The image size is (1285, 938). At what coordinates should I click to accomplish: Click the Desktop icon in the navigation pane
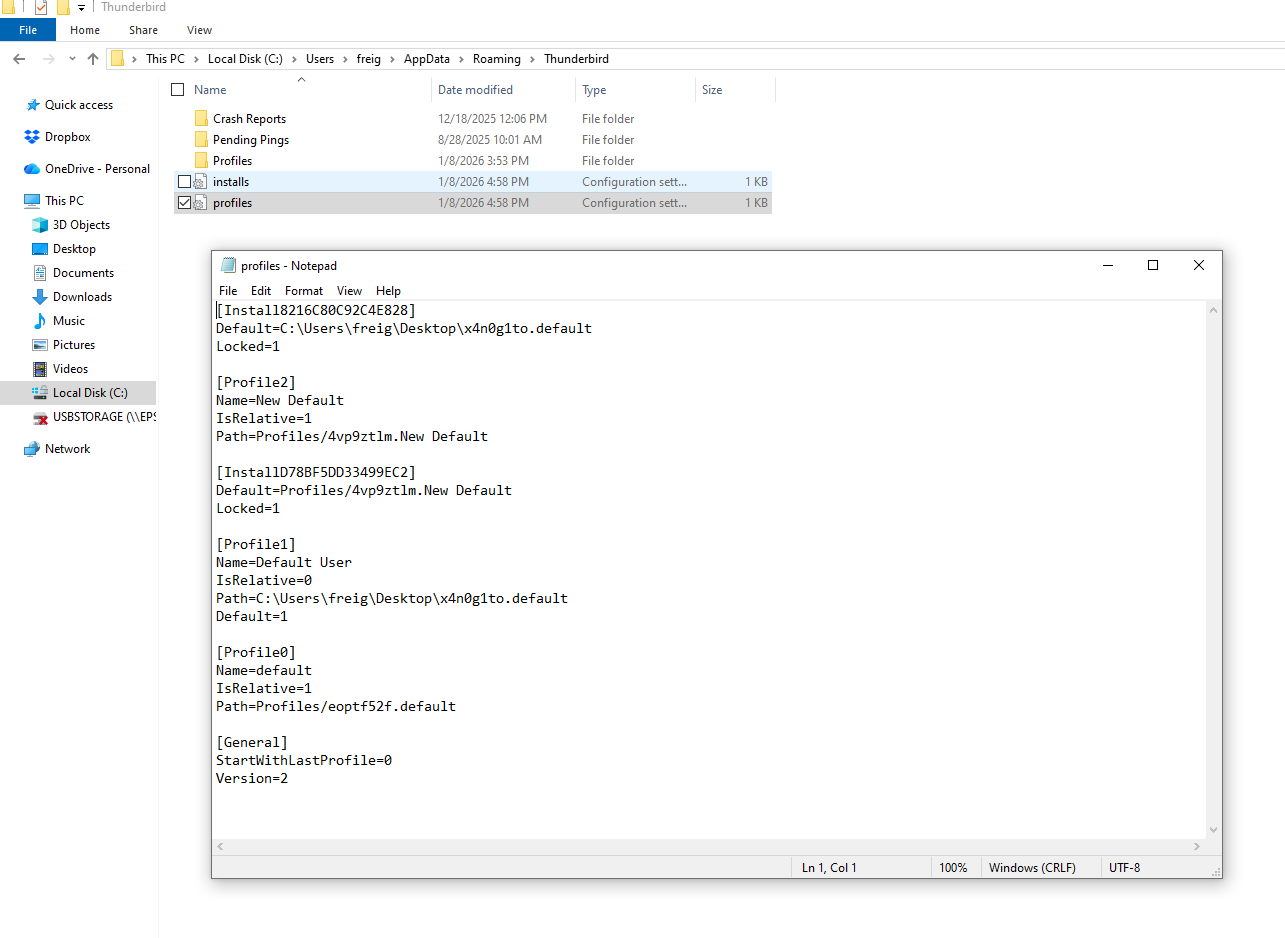pos(40,249)
